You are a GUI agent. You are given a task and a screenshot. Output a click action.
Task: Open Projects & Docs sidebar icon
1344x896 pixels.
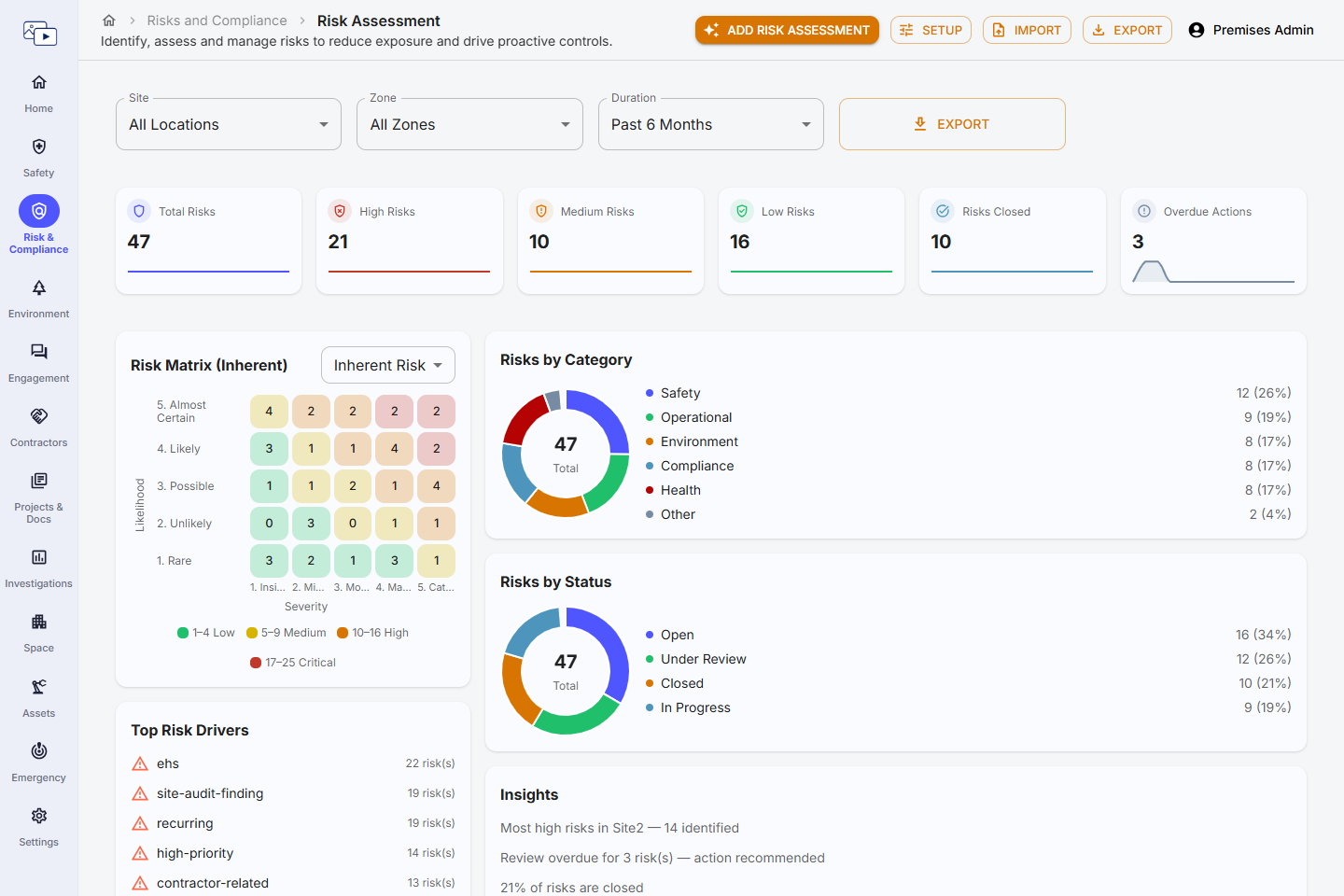39,481
